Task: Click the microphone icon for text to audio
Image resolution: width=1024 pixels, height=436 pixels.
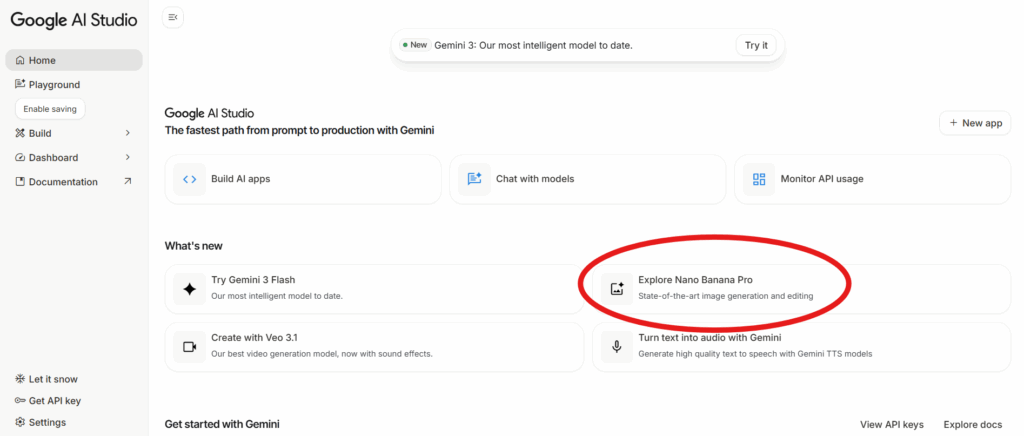Action: coord(617,346)
